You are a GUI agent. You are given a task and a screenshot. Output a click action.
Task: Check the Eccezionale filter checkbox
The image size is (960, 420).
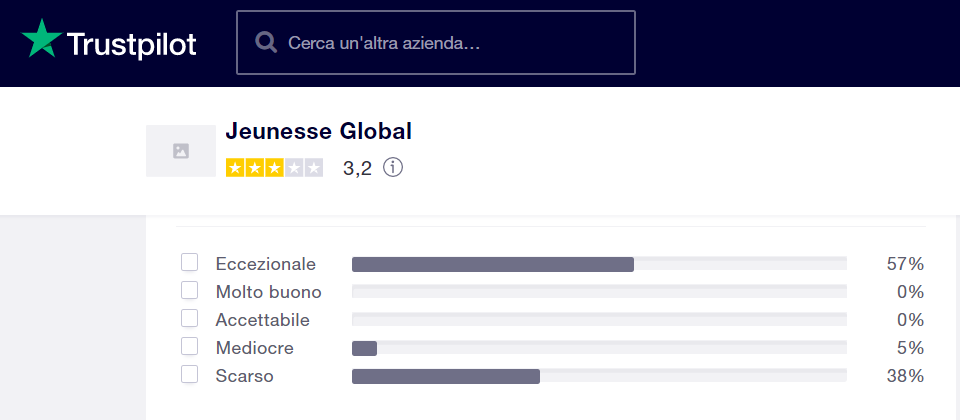[x=190, y=262]
